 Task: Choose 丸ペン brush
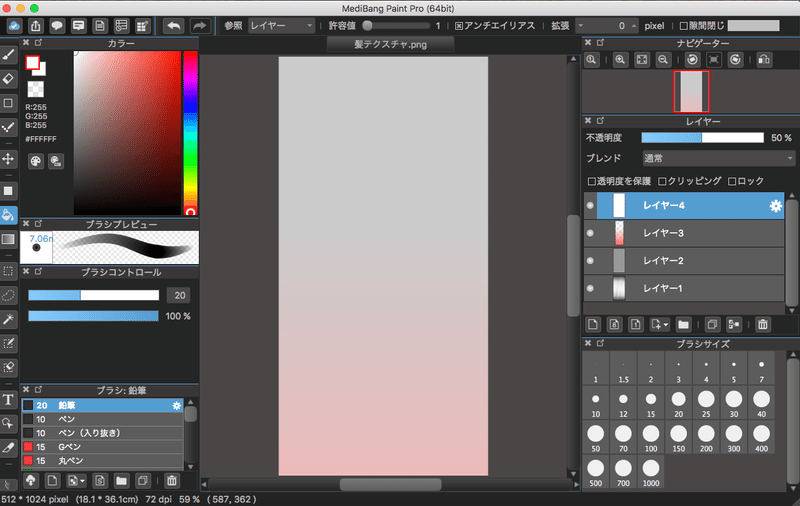point(102,461)
